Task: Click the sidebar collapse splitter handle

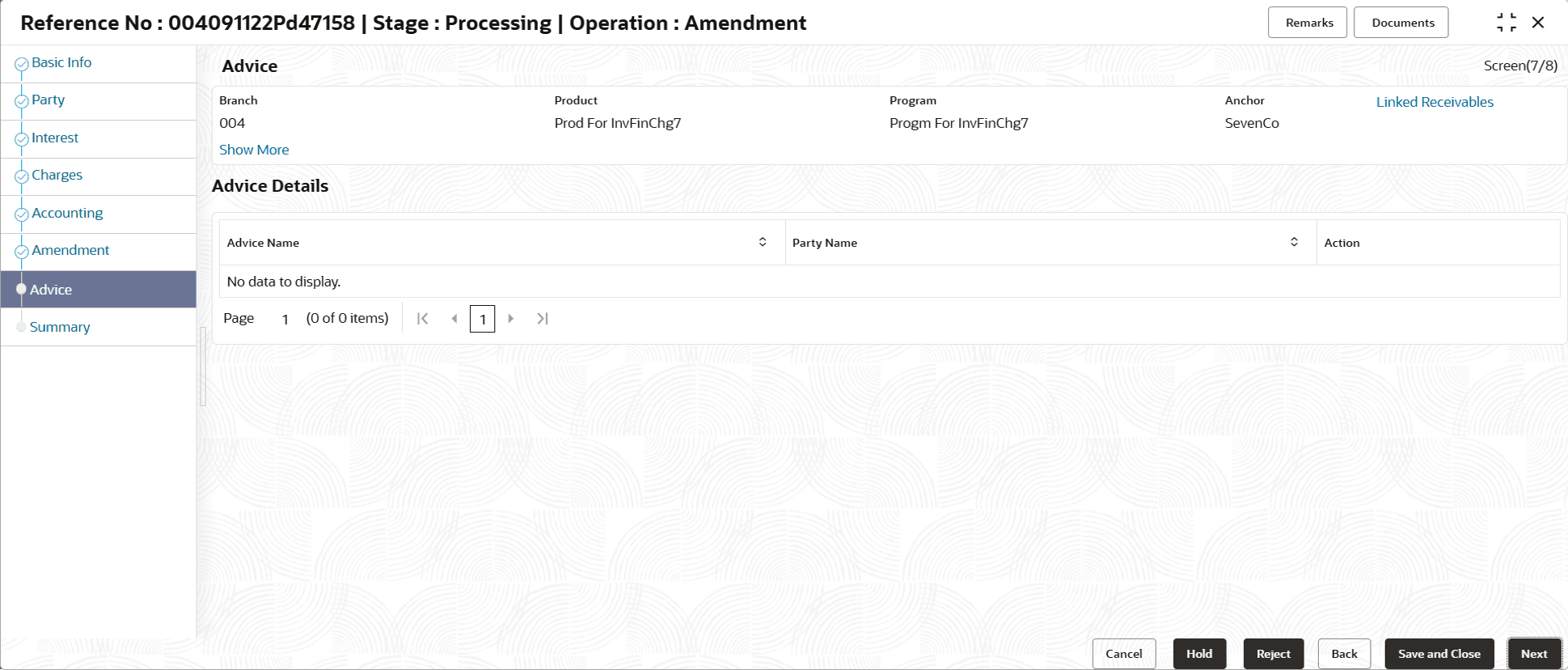Action: pyautogui.click(x=203, y=366)
